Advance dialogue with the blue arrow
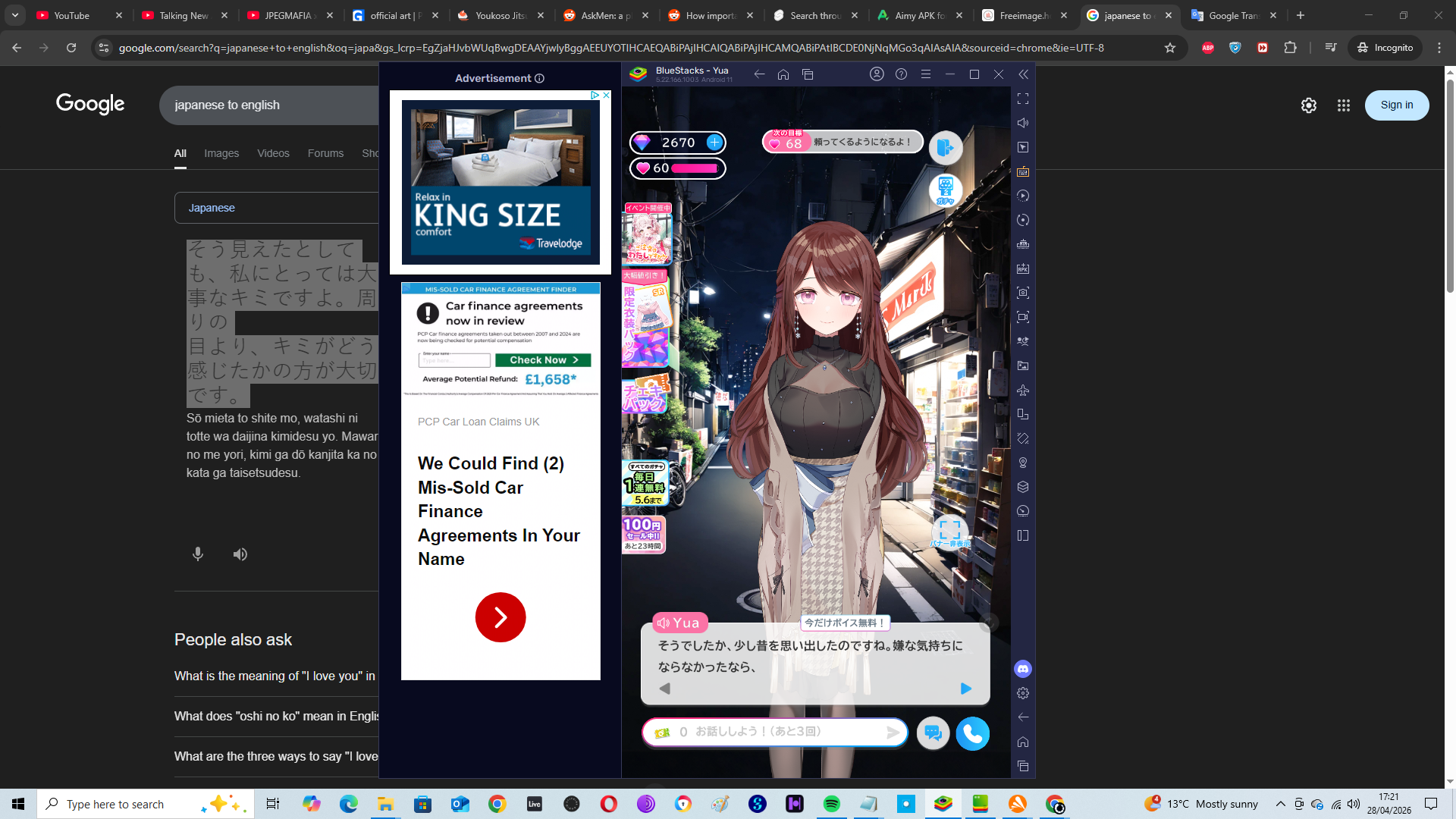The height and width of the screenshot is (819, 1456). pos(965,689)
